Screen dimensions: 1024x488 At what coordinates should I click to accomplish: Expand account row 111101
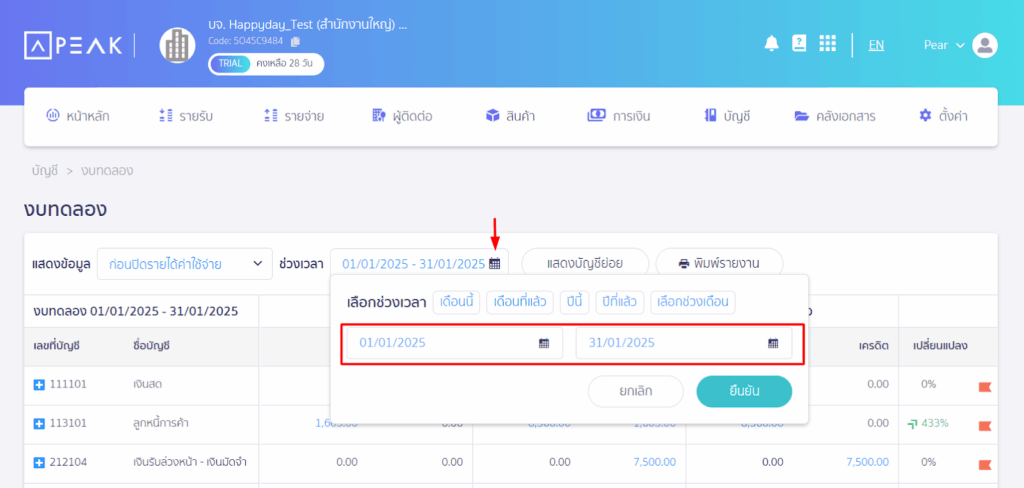click(40, 384)
